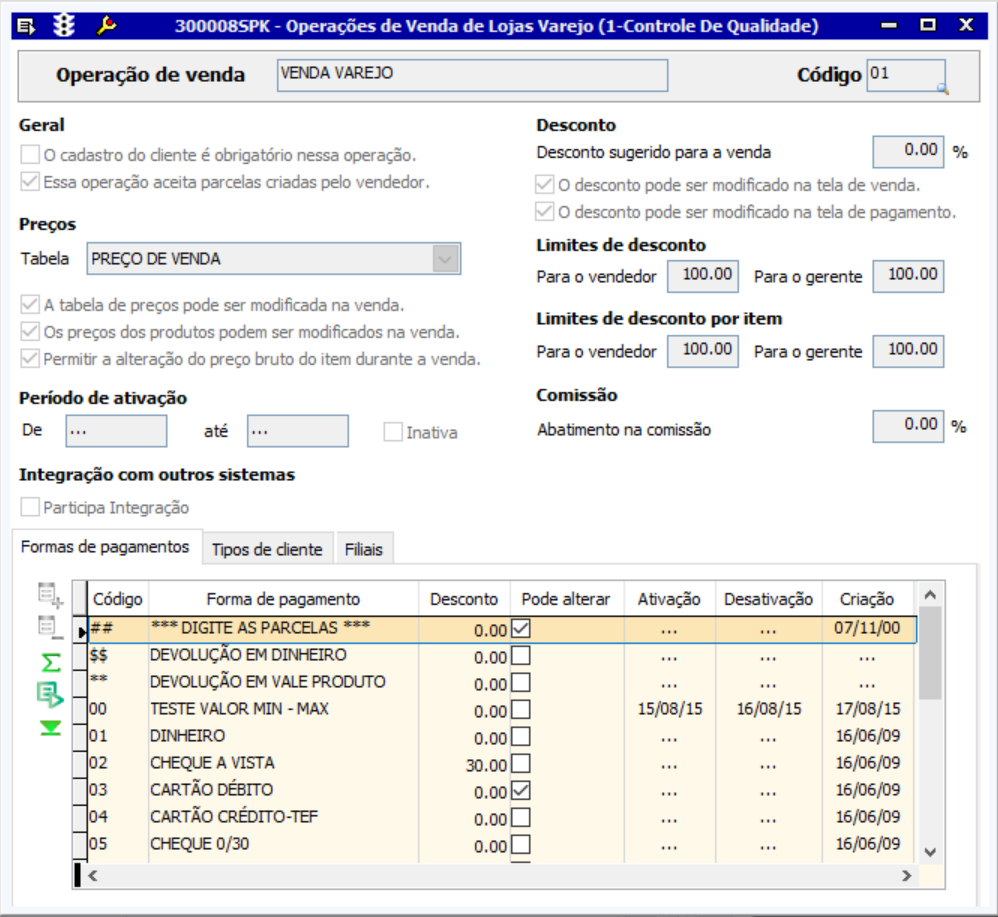Click the grid scroll down arrow
Viewport: 998px width, 917px height.
930,852
